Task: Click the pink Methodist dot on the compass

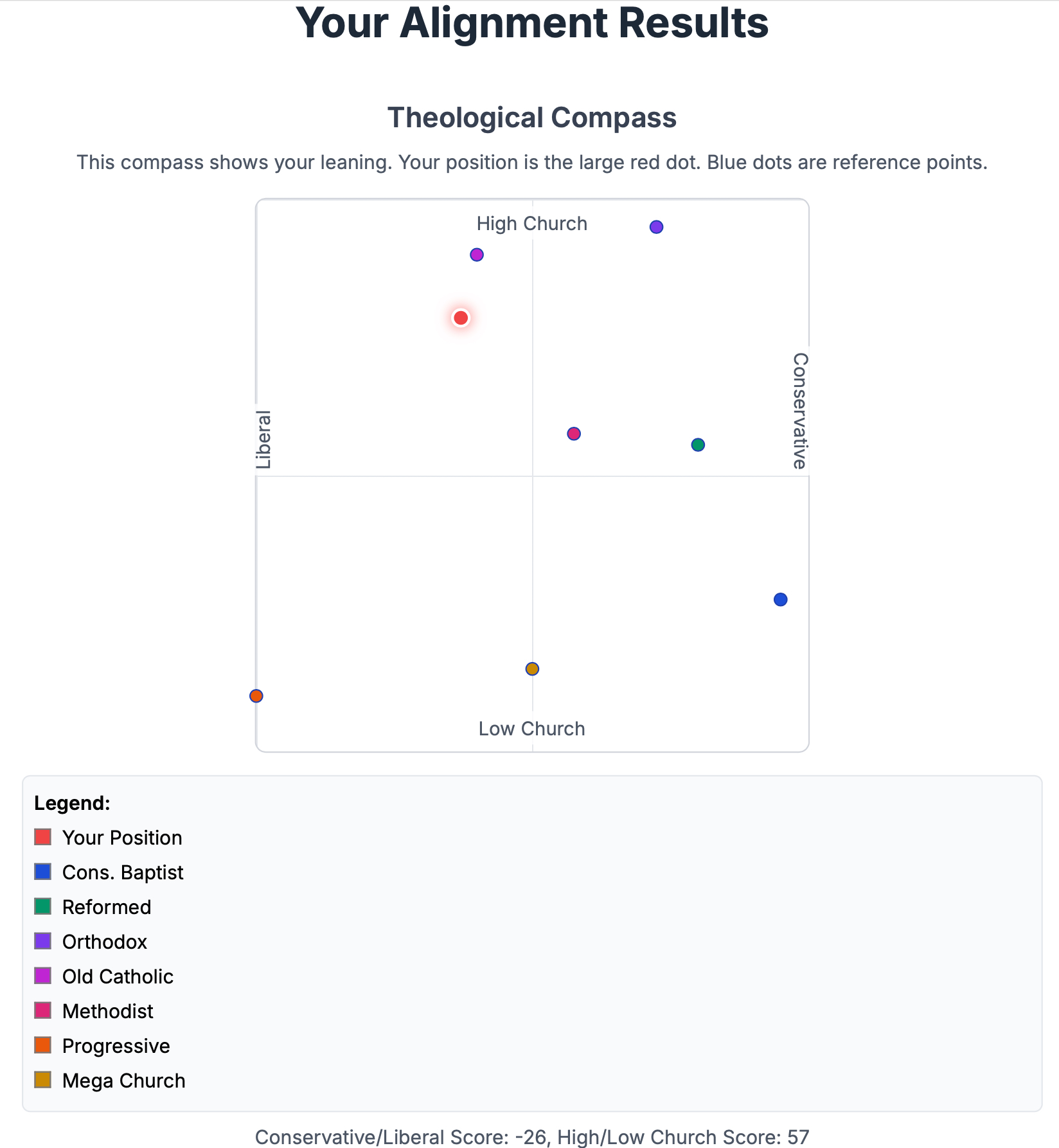Action: [x=574, y=434]
